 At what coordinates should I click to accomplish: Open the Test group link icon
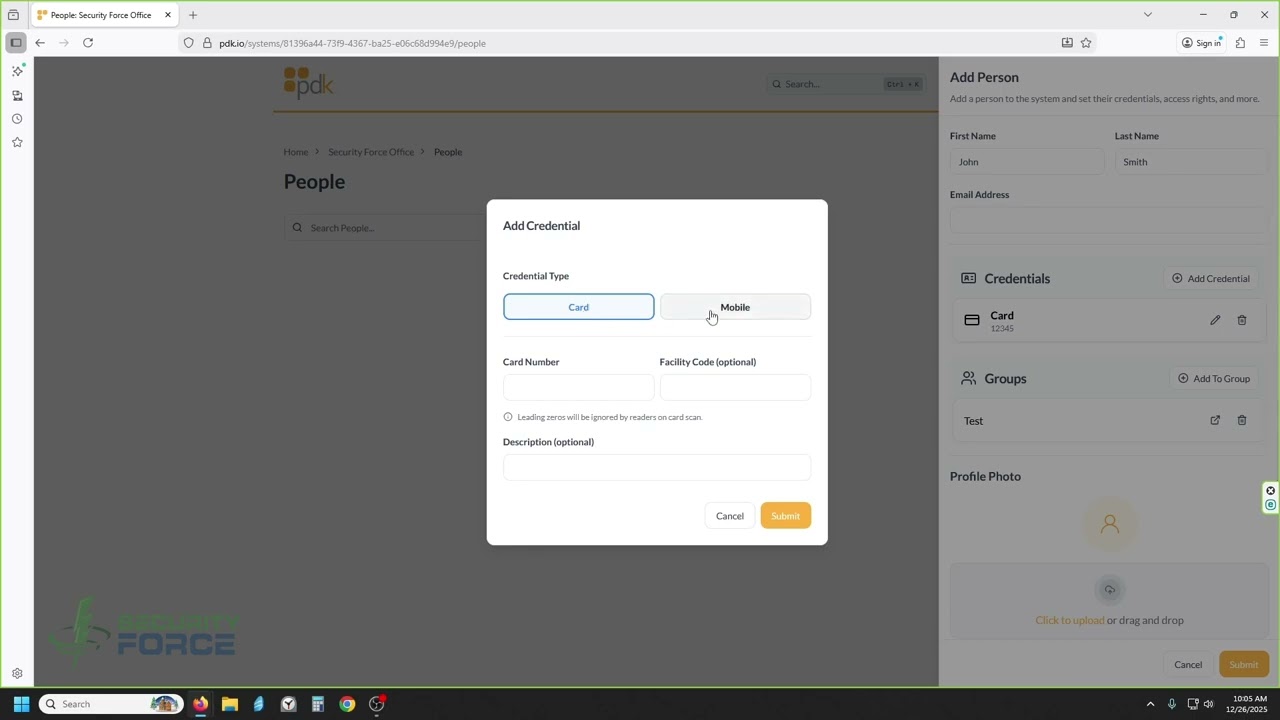click(x=1215, y=420)
